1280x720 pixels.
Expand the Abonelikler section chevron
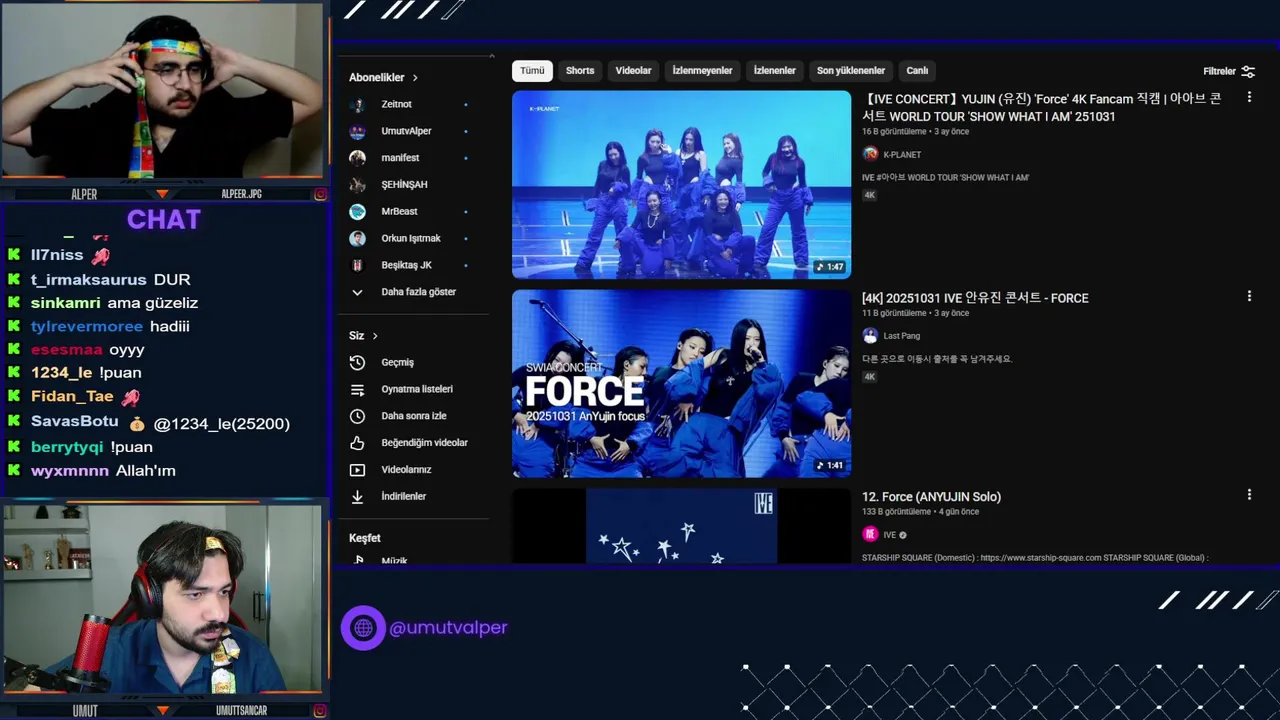415,78
